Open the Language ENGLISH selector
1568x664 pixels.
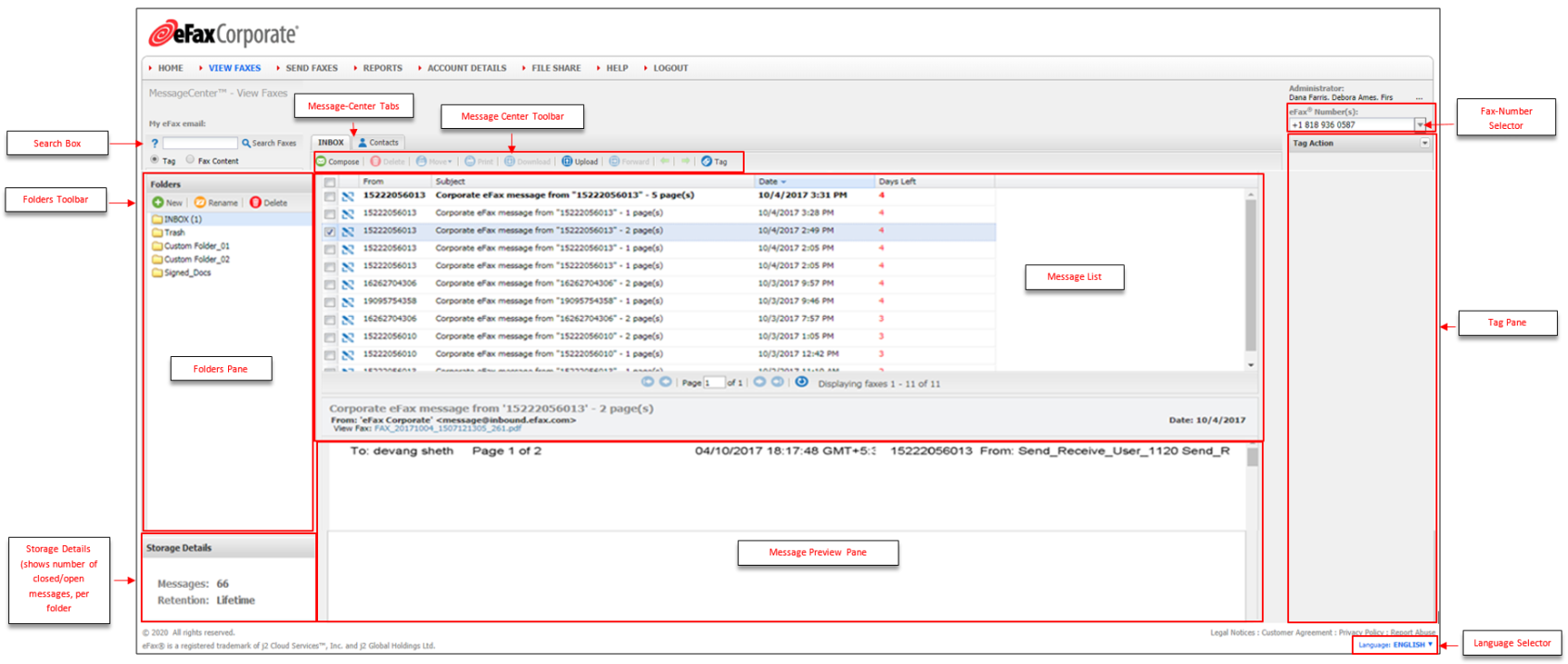tap(1396, 645)
